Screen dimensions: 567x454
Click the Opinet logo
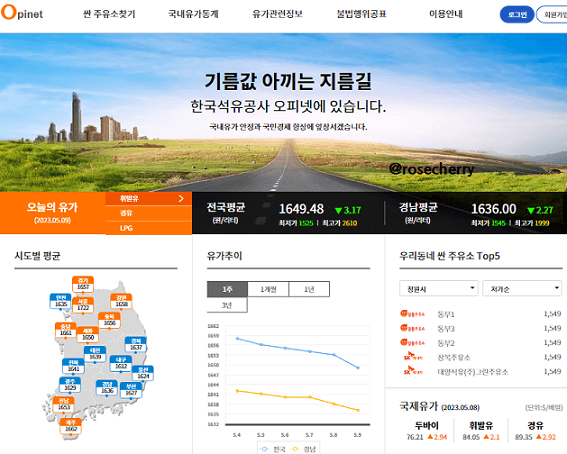point(22,13)
